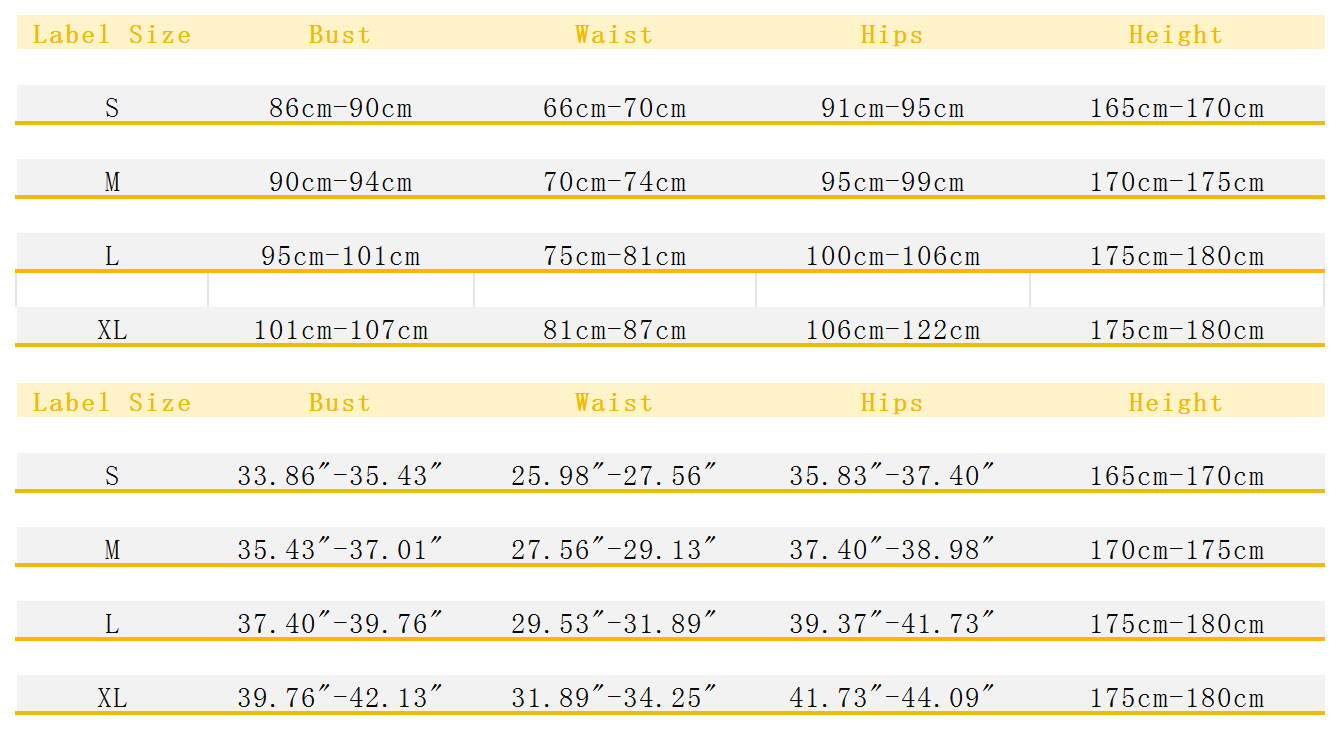Select the 101cm-107cm bust value
The image size is (1340, 730).
[340, 330]
